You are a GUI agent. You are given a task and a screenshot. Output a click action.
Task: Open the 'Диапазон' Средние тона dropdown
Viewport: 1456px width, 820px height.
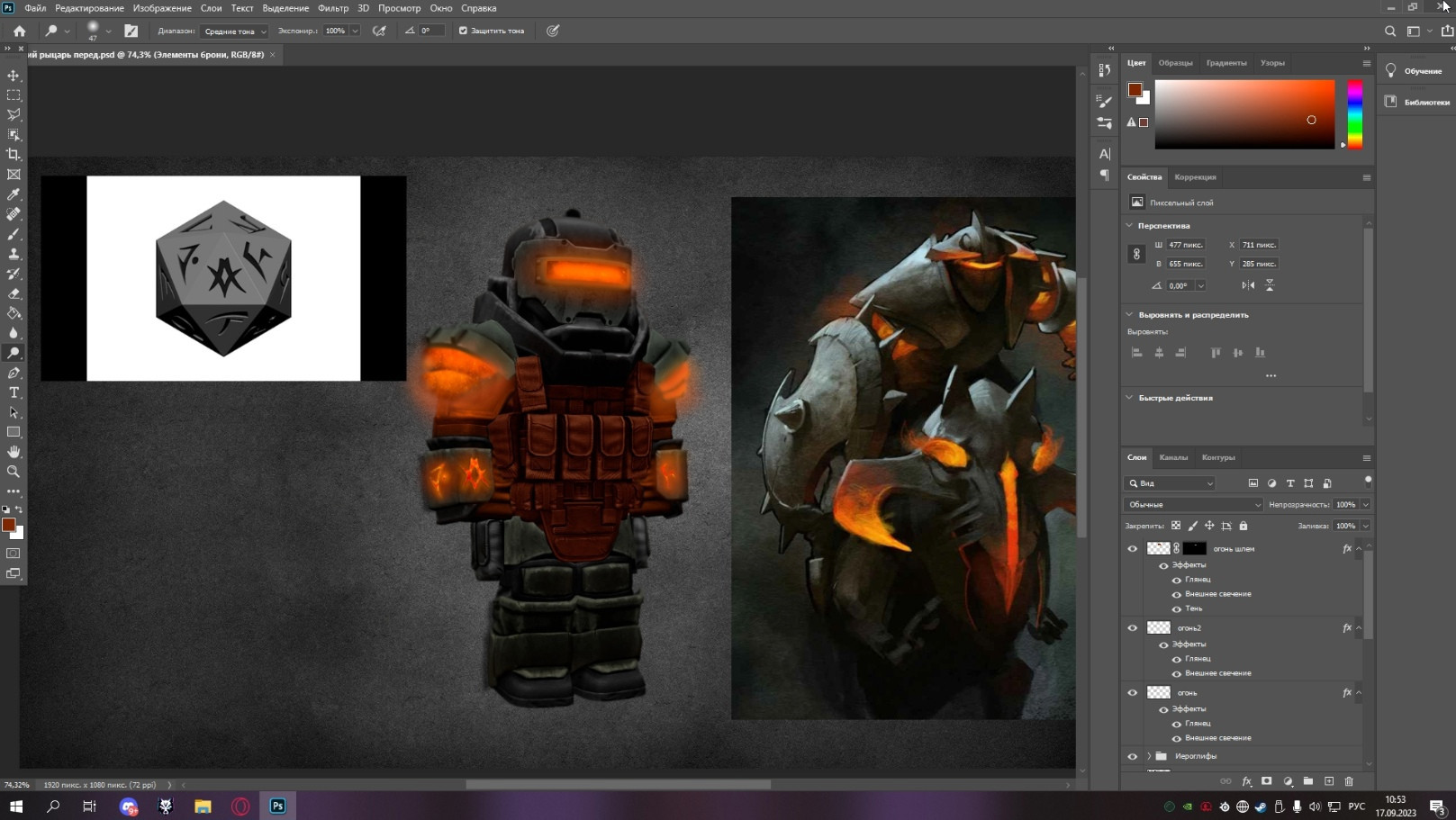pyautogui.click(x=234, y=31)
